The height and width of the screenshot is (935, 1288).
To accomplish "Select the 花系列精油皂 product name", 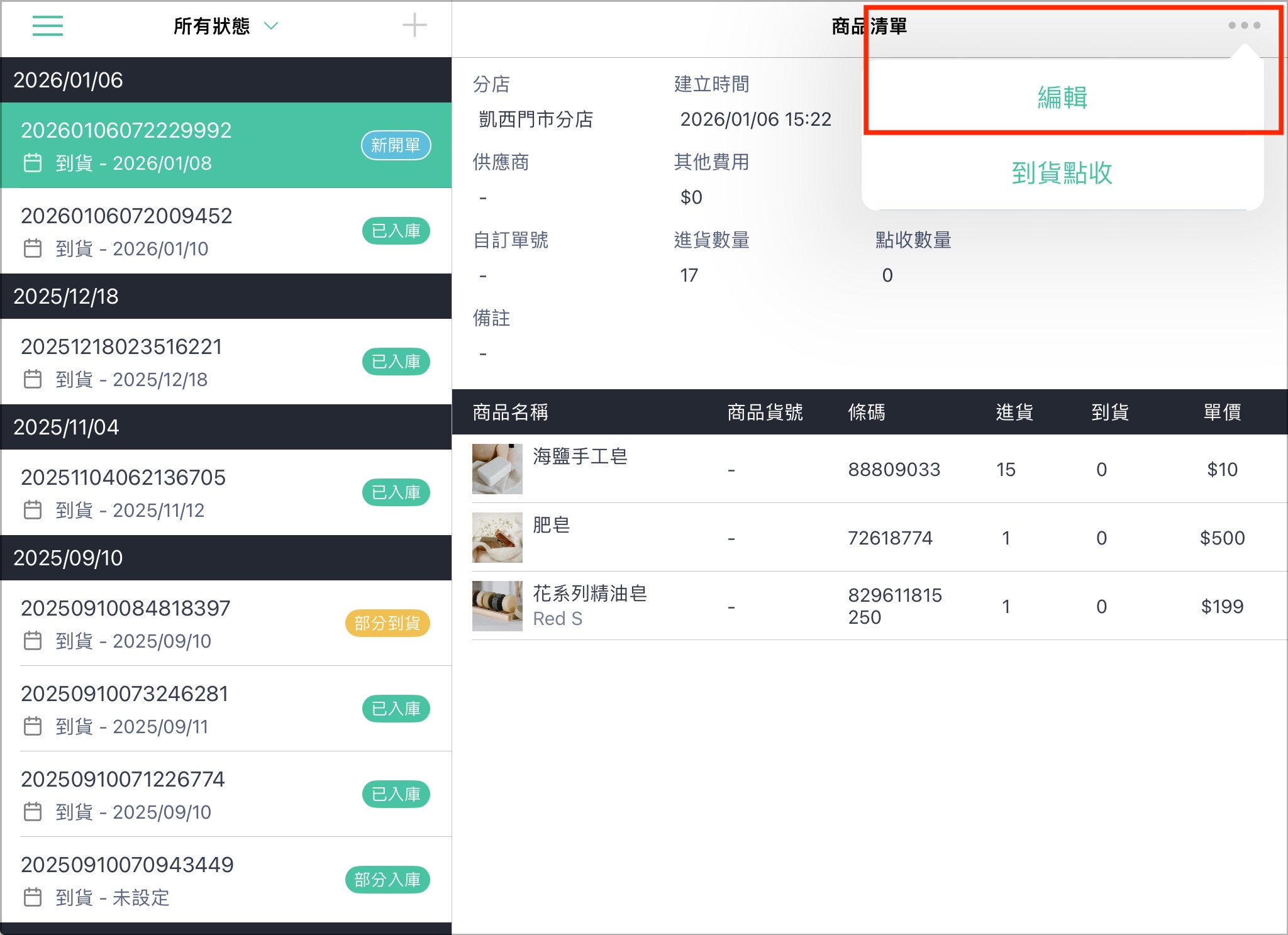I will coord(590,594).
